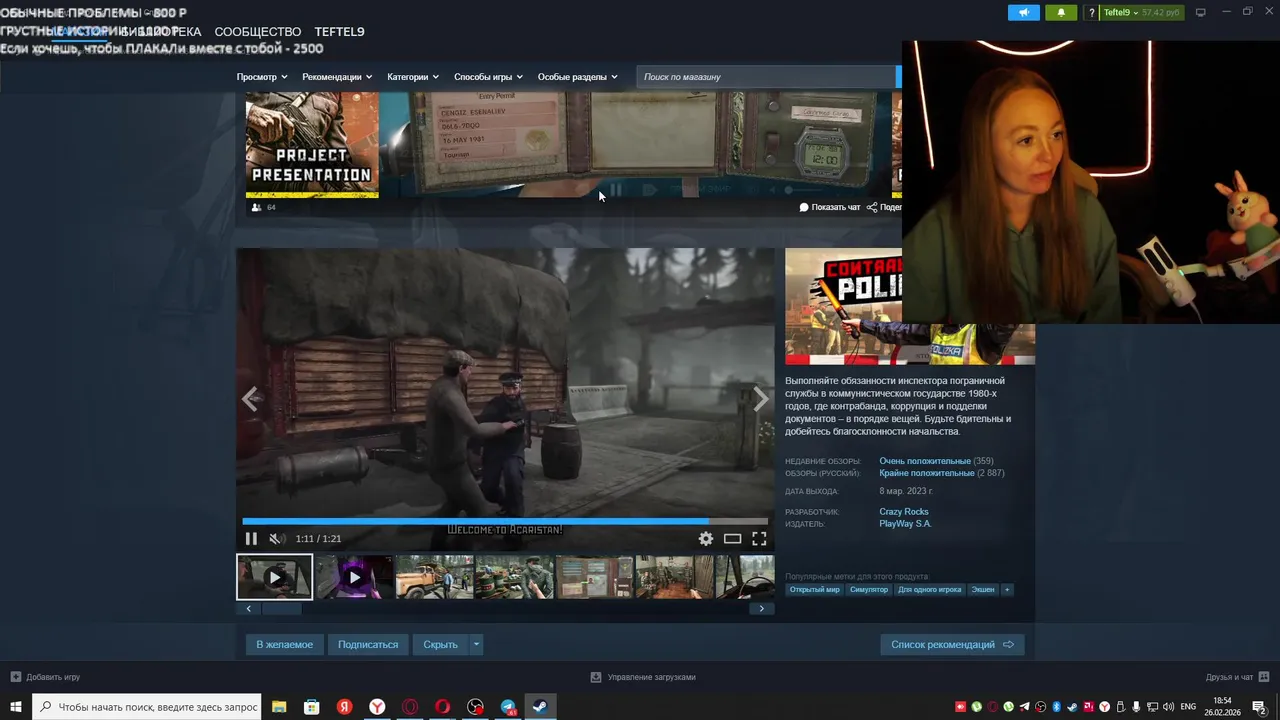Viewport: 1280px width, 720px height.
Task: Open the 'Очень положительные' recent reviews link
Action: [x=924, y=461]
